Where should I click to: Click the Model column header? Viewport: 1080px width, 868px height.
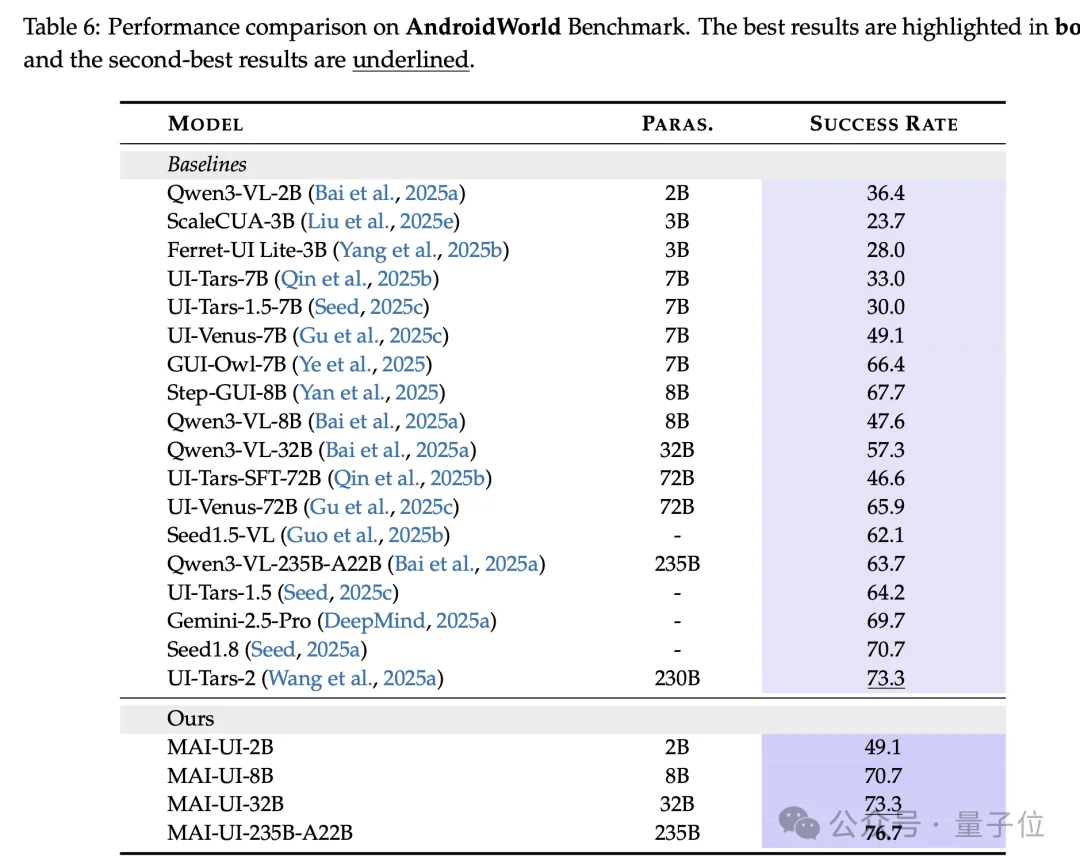(205, 124)
